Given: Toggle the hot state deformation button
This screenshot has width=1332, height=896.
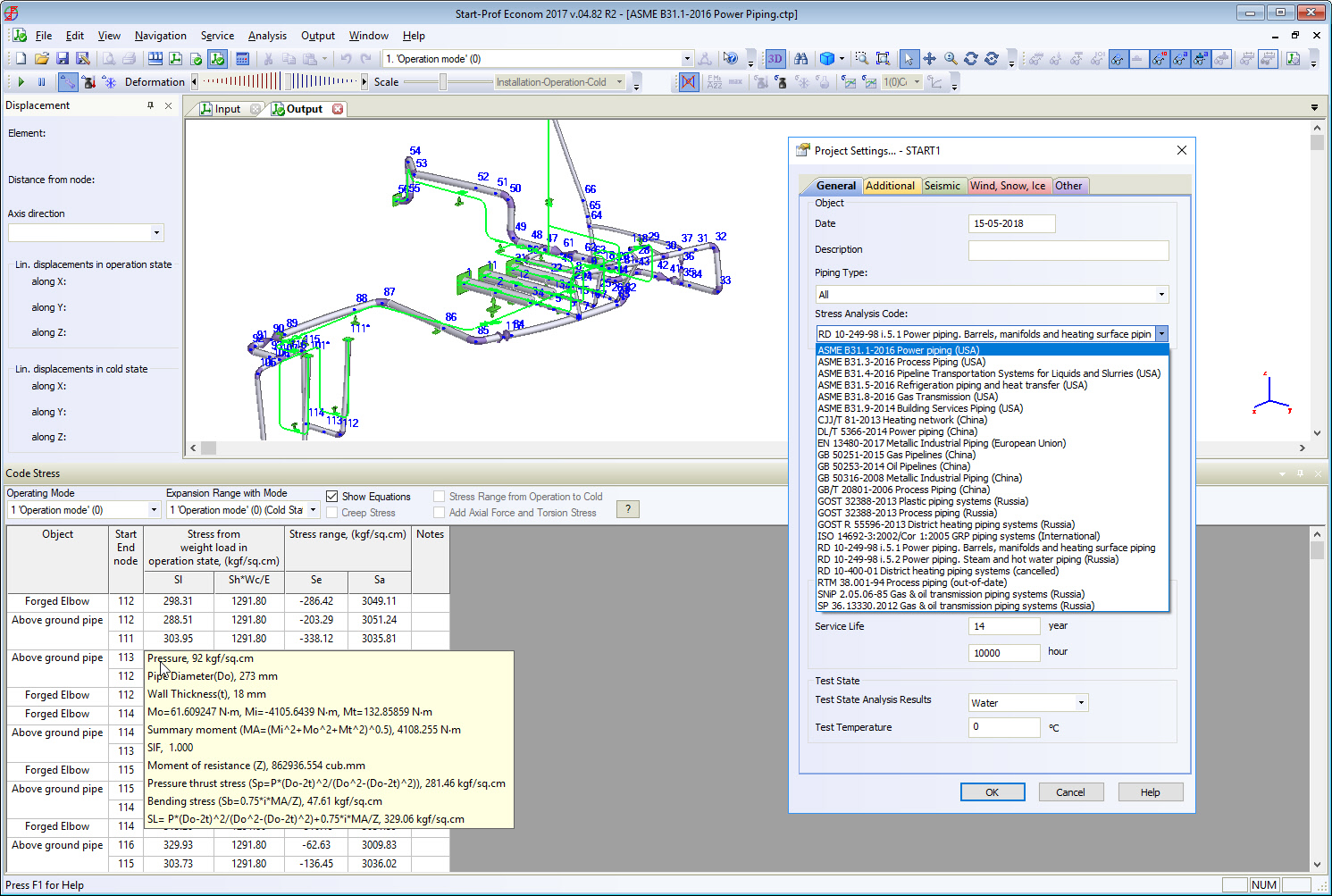Looking at the screenshot, I should tap(68, 82).
